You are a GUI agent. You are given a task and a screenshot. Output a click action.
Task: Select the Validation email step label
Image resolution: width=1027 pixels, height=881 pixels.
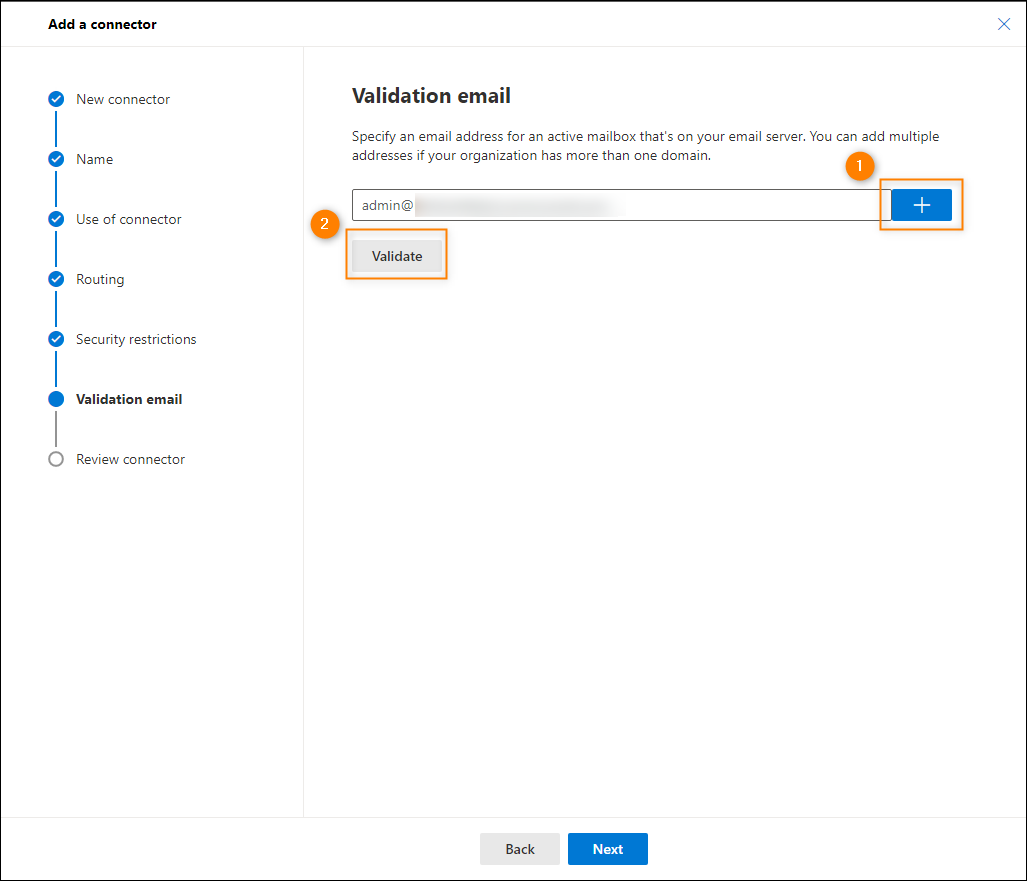[129, 399]
